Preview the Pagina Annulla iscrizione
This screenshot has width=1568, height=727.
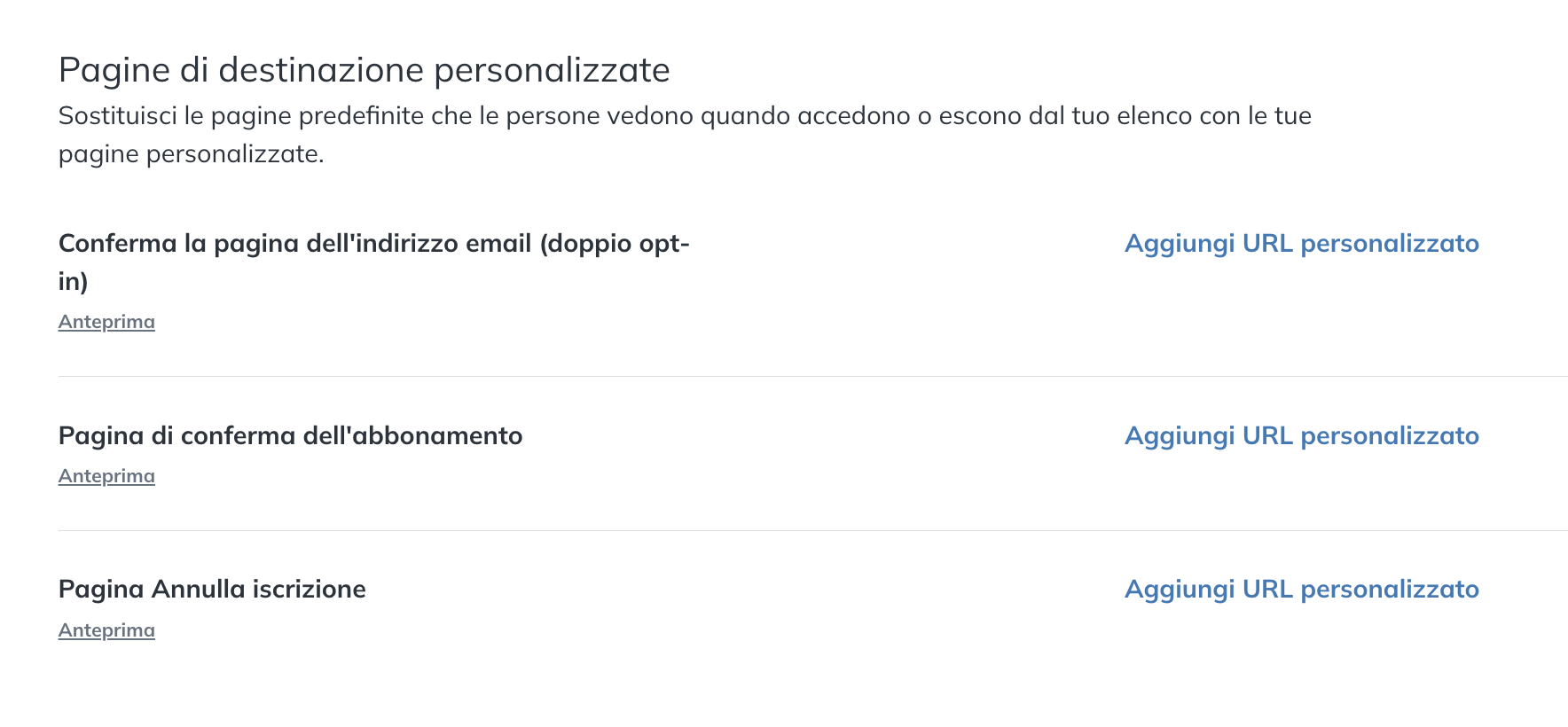coord(106,630)
